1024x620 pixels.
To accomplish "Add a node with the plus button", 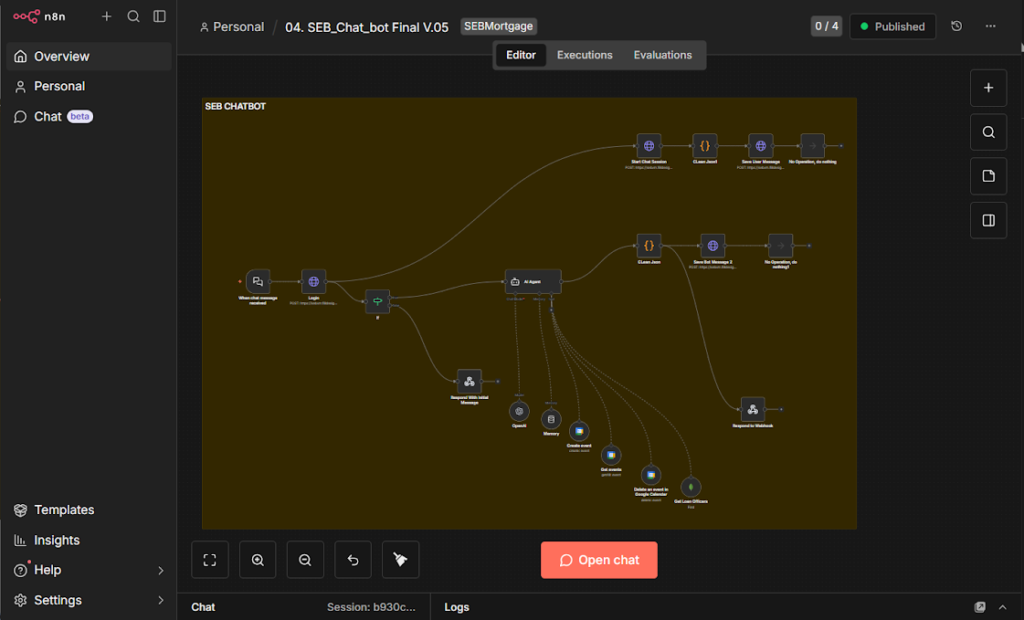I will pos(988,88).
